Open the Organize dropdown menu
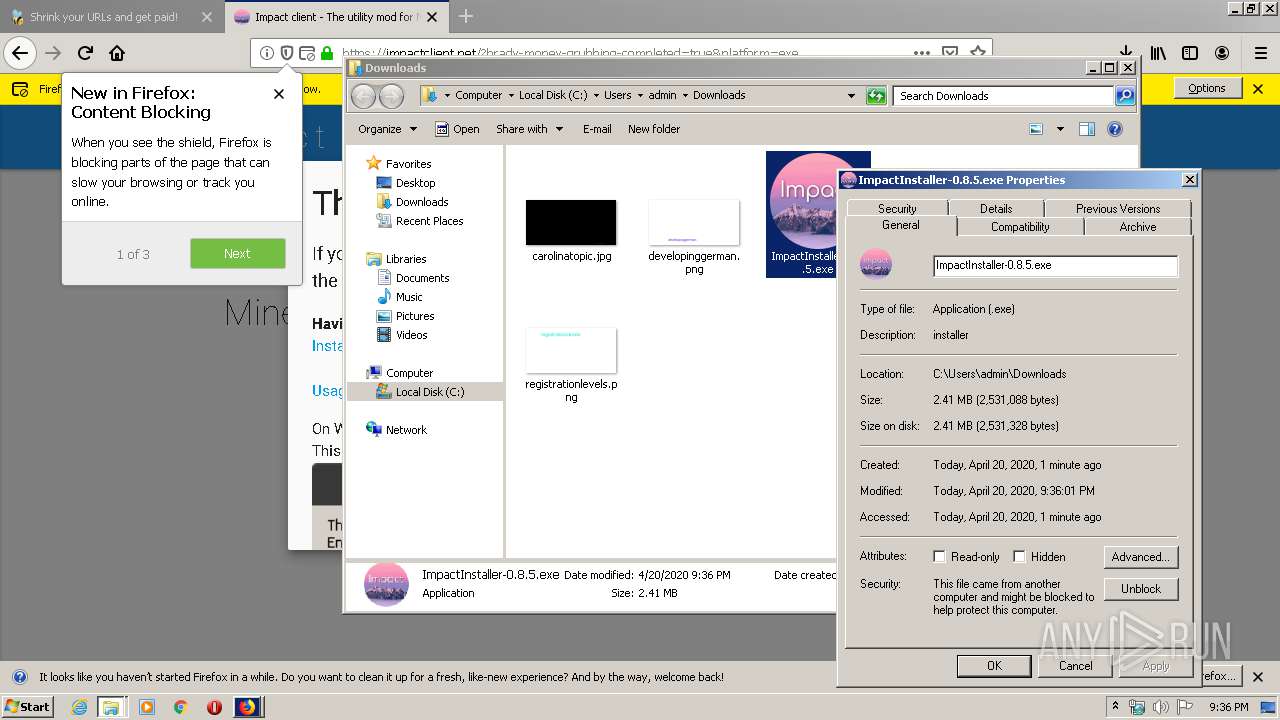 pyautogui.click(x=388, y=129)
